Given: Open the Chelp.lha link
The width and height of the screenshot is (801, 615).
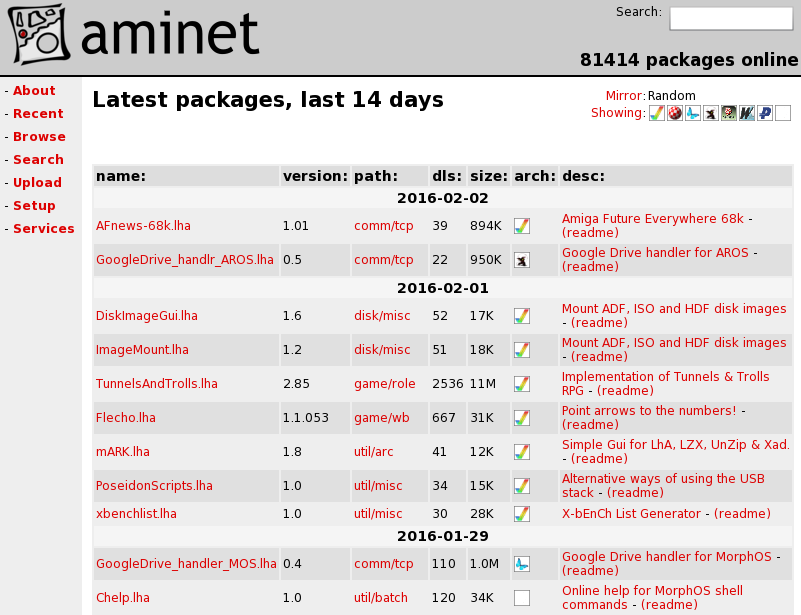Looking at the screenshot, I should [x=123, y=598].
